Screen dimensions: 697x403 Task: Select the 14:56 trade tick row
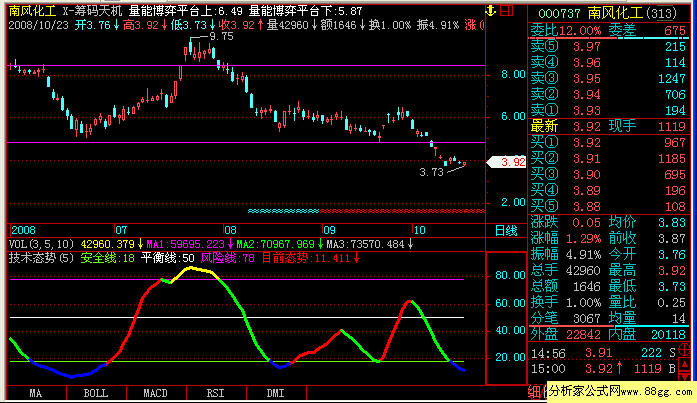point(604,353)
